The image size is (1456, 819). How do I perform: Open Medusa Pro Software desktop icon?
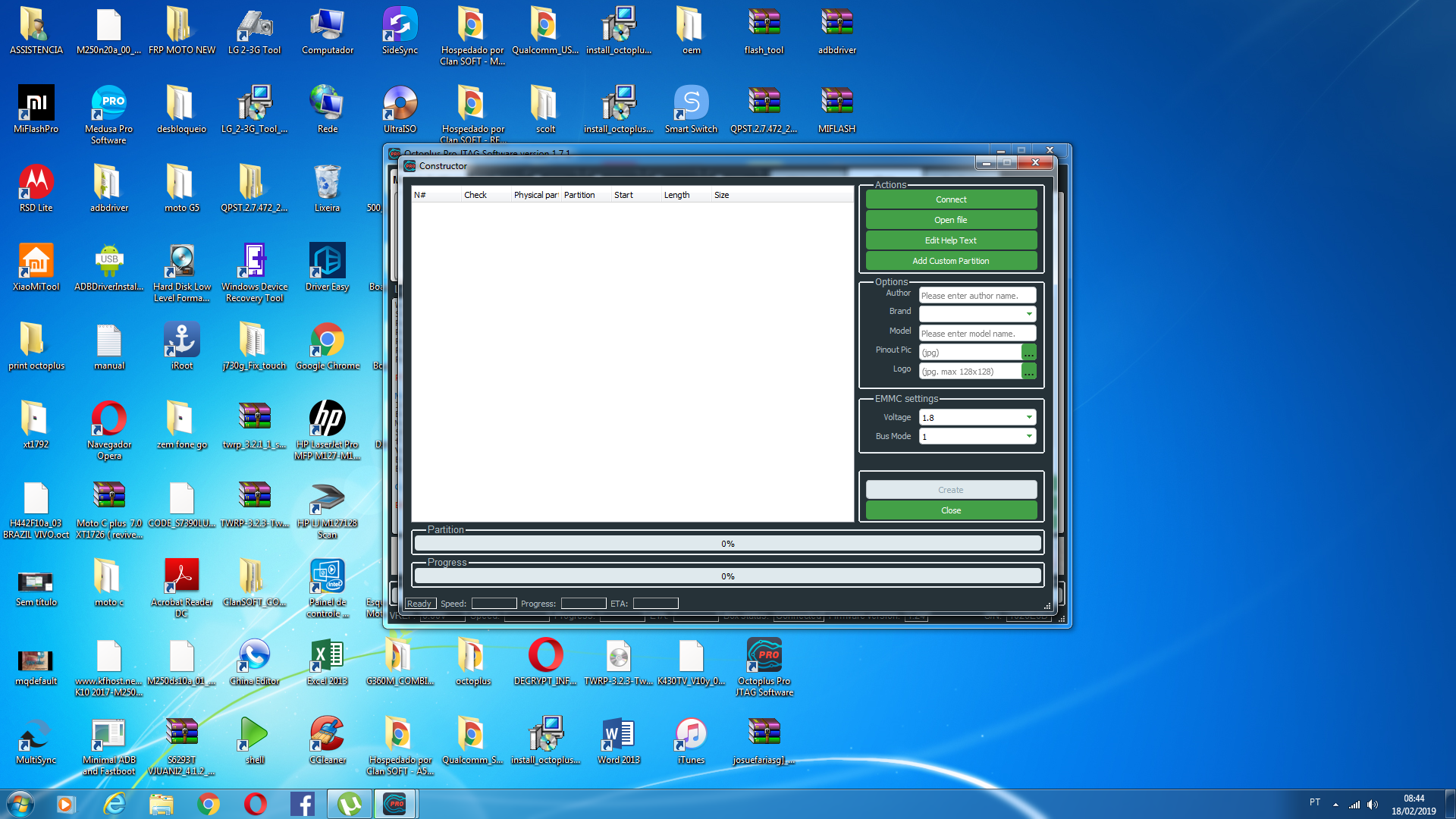[x=108, y=114]
